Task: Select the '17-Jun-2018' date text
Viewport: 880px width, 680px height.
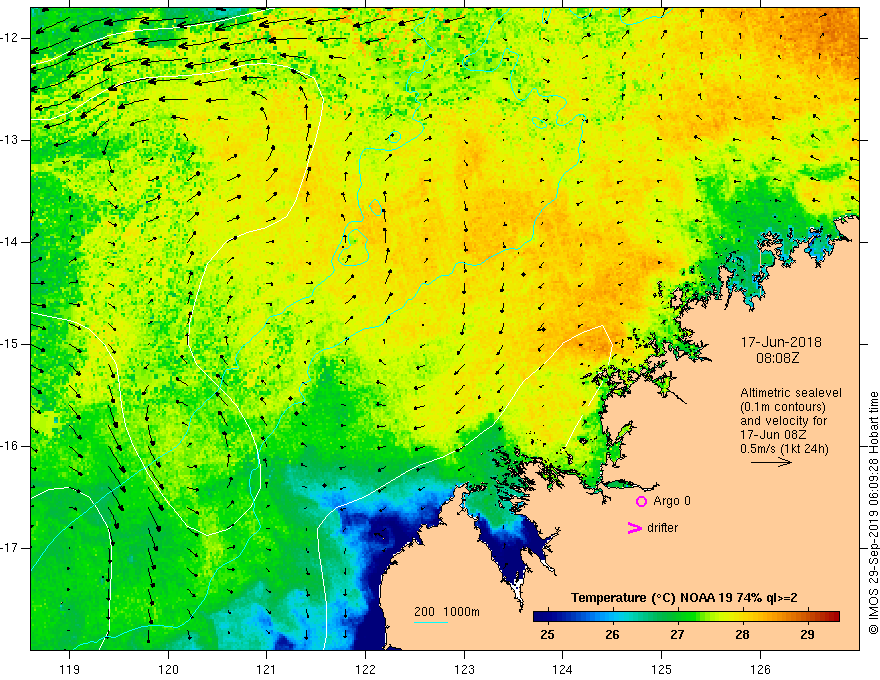Action: pos(781,342)
